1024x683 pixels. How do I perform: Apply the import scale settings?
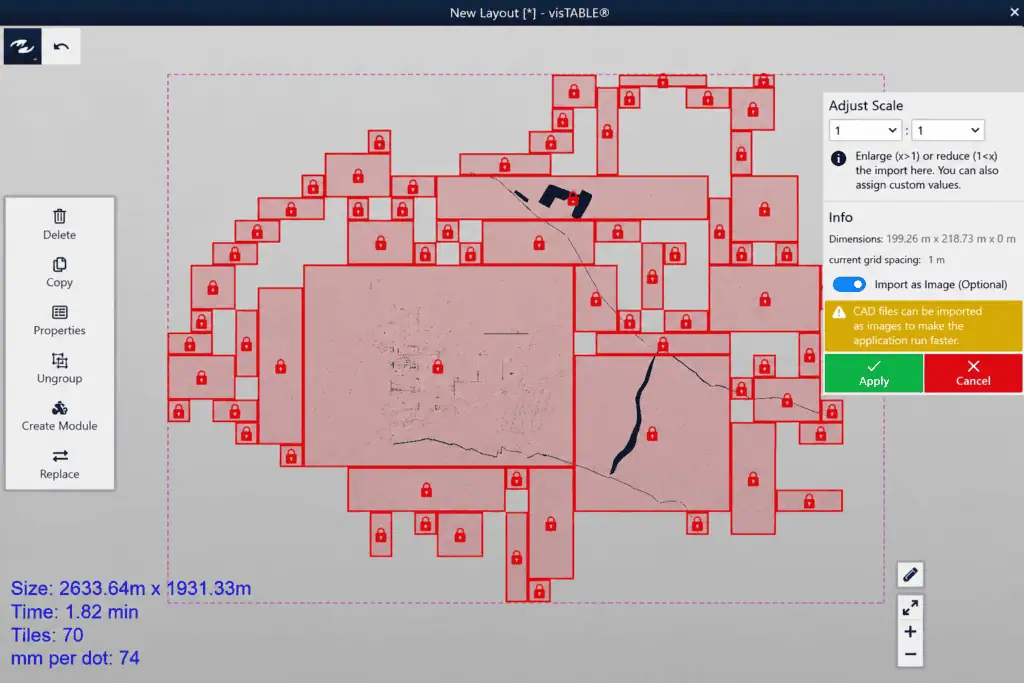point(874,373)
